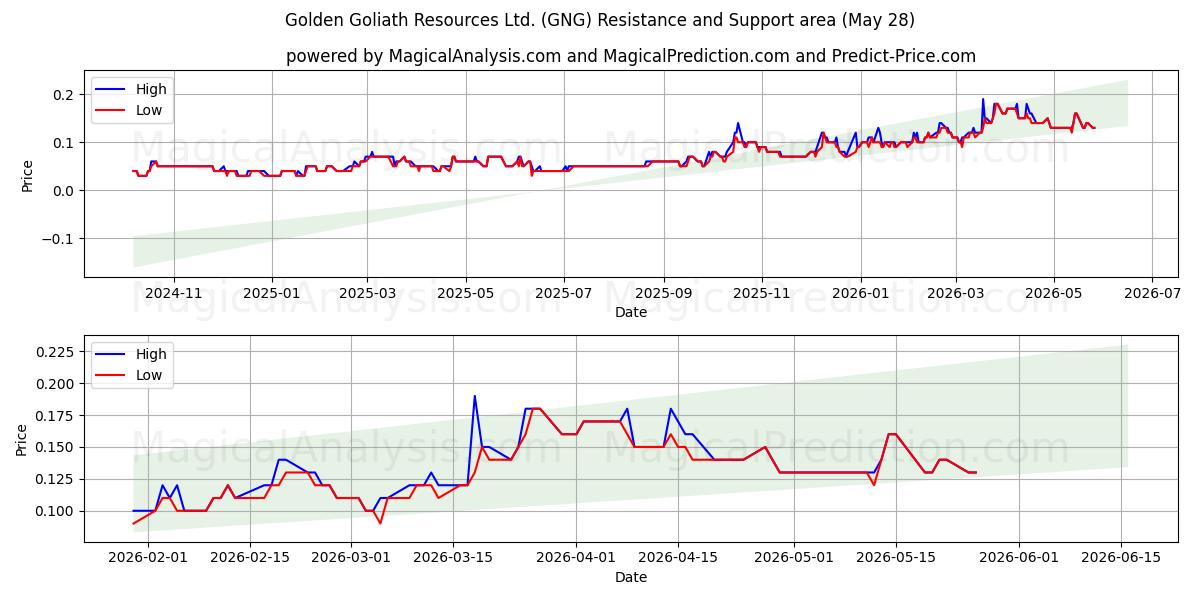Click the −0.1 y-axis tick in top chart
1200x600 pixels.
[58, 238]
